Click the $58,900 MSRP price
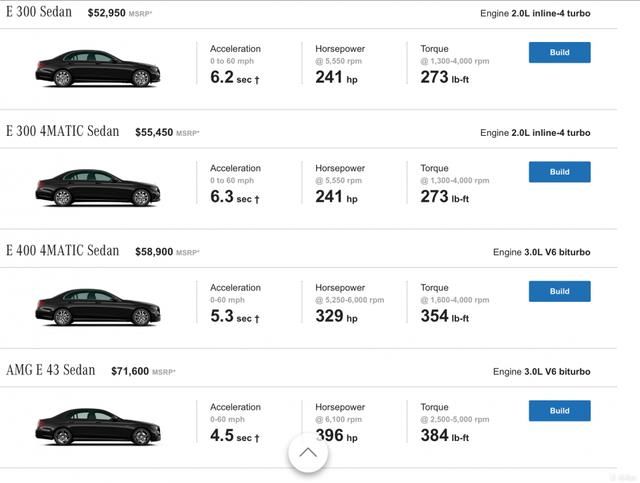Viewport: 640px width, 483px height. [x=167, y=252]
